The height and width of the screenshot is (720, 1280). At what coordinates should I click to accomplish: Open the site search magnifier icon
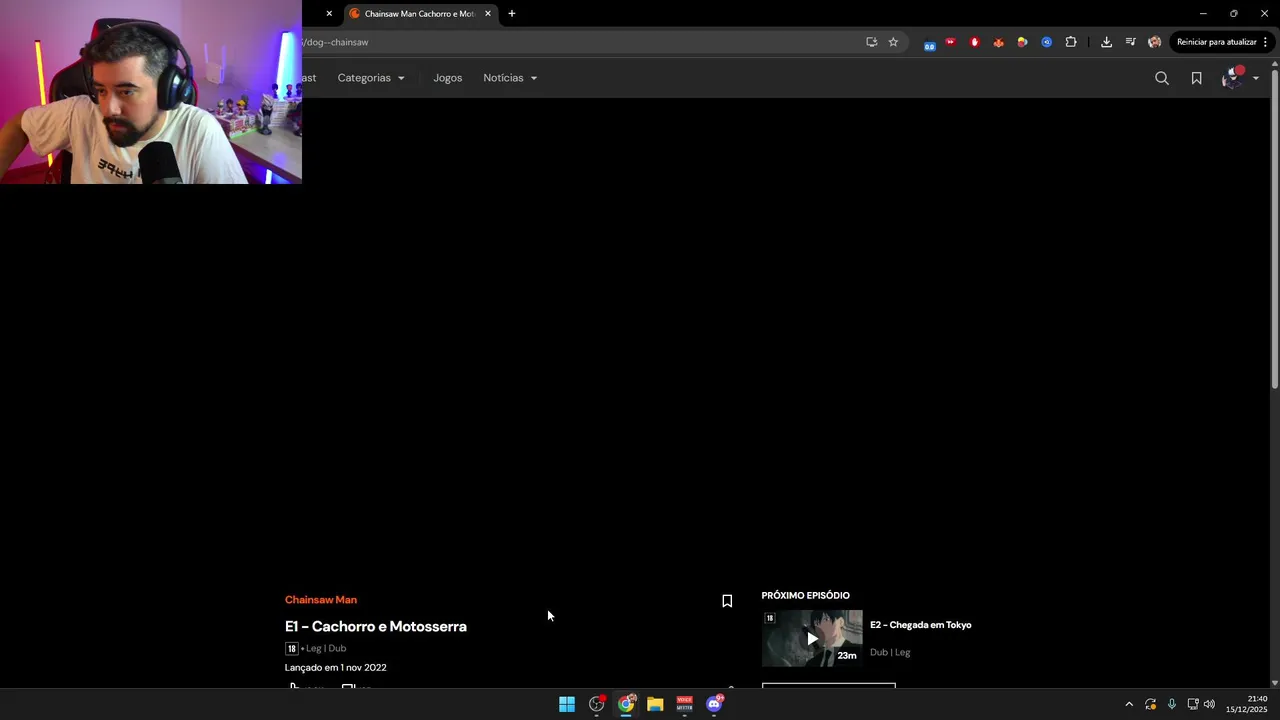[1162, 78]
